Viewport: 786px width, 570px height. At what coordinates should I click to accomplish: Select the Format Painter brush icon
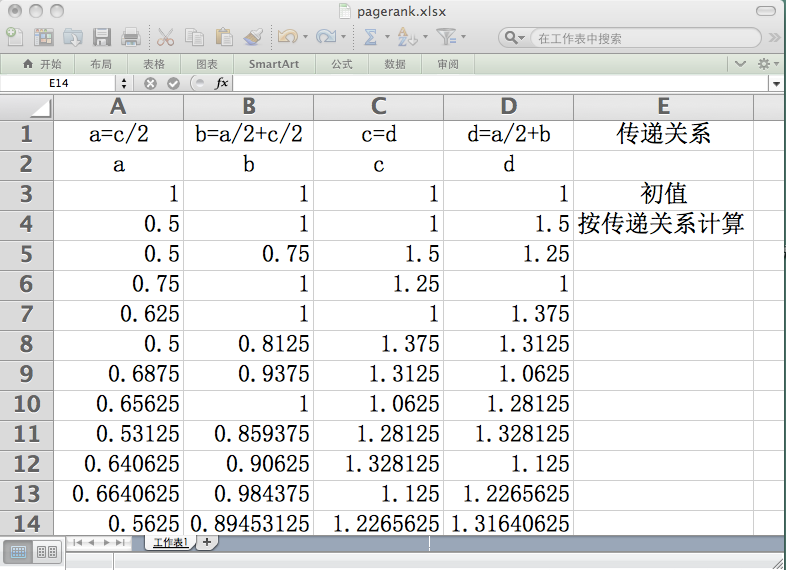(253, 38)
